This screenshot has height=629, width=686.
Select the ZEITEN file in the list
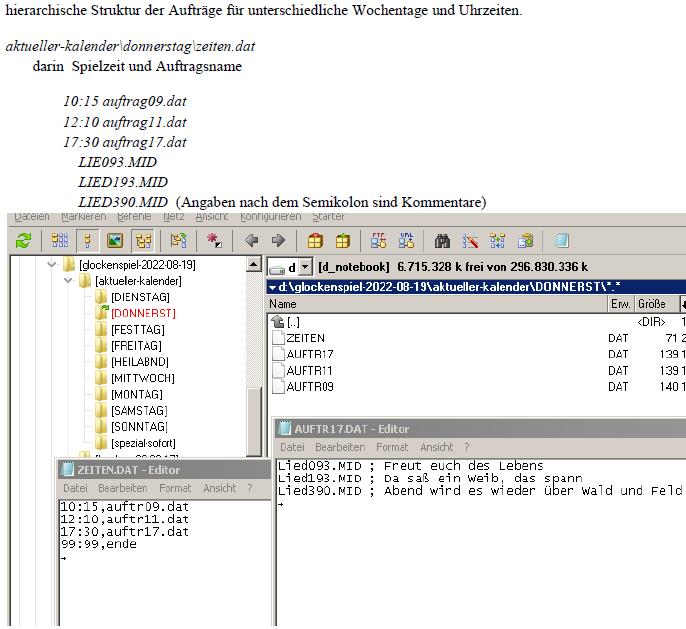tap(305, 338)
